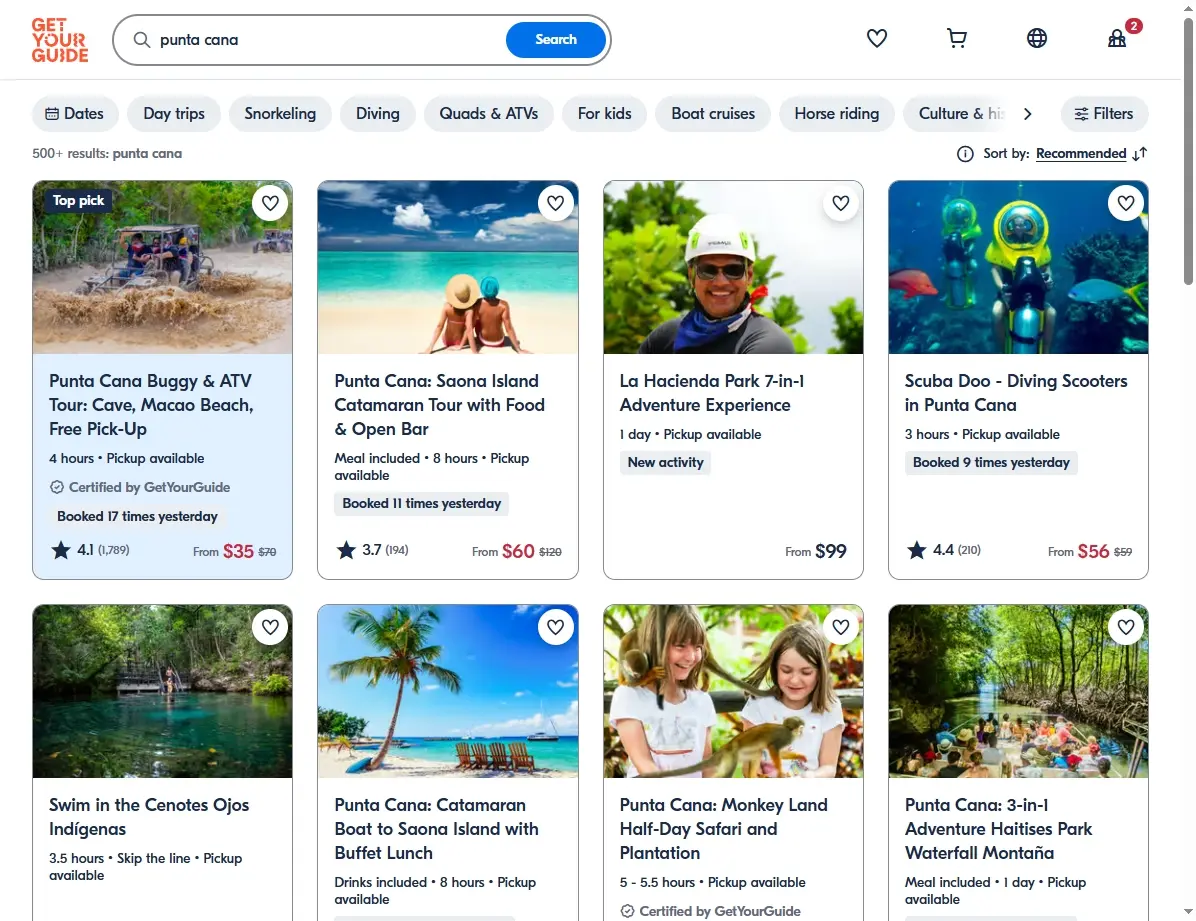
Task: Open the underwater scooters thumbnail
Action: pyautogui.click(x=1018, y=267)
